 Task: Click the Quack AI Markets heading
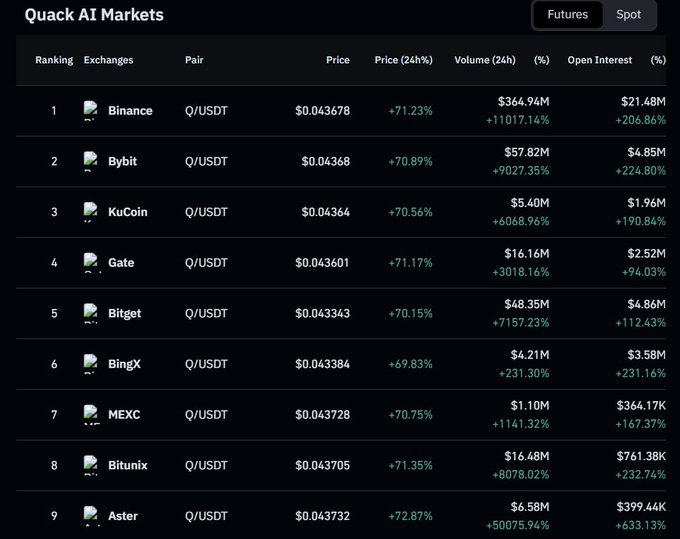(x=94, y=15)
